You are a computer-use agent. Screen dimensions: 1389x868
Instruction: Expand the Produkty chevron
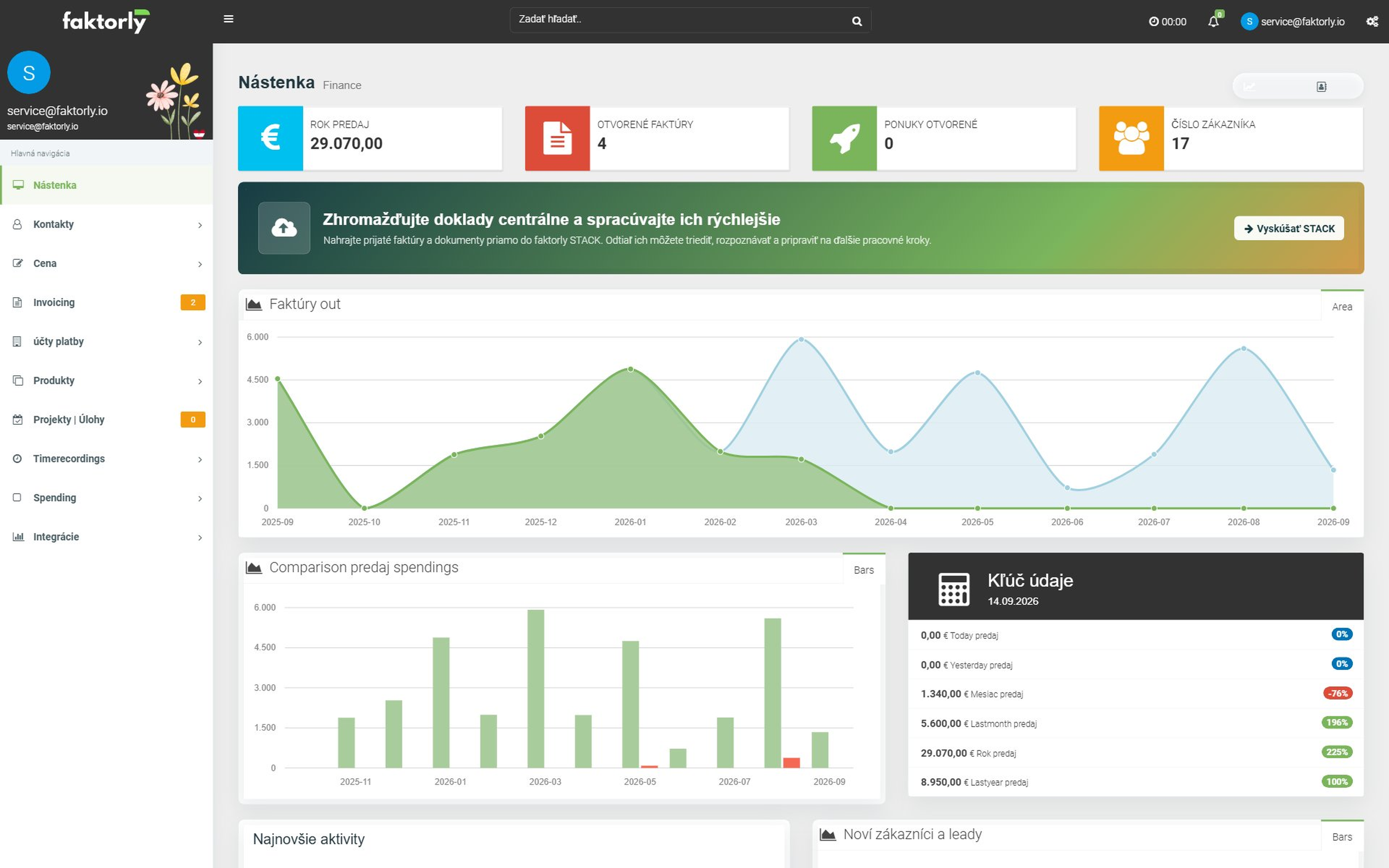pos(200,381)
